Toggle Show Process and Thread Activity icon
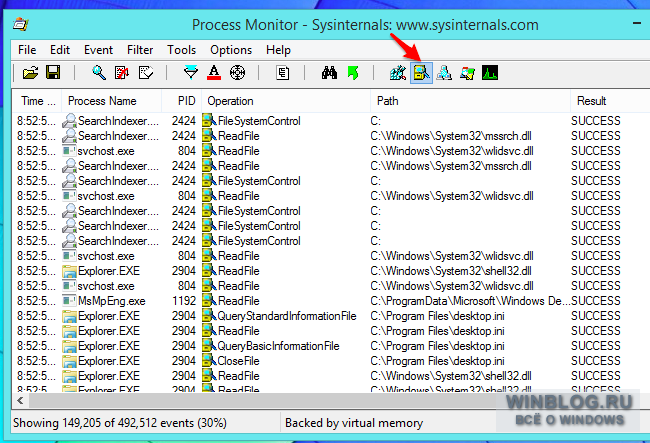This screenshot has height=443, width=650. click(x=467, y=73)
